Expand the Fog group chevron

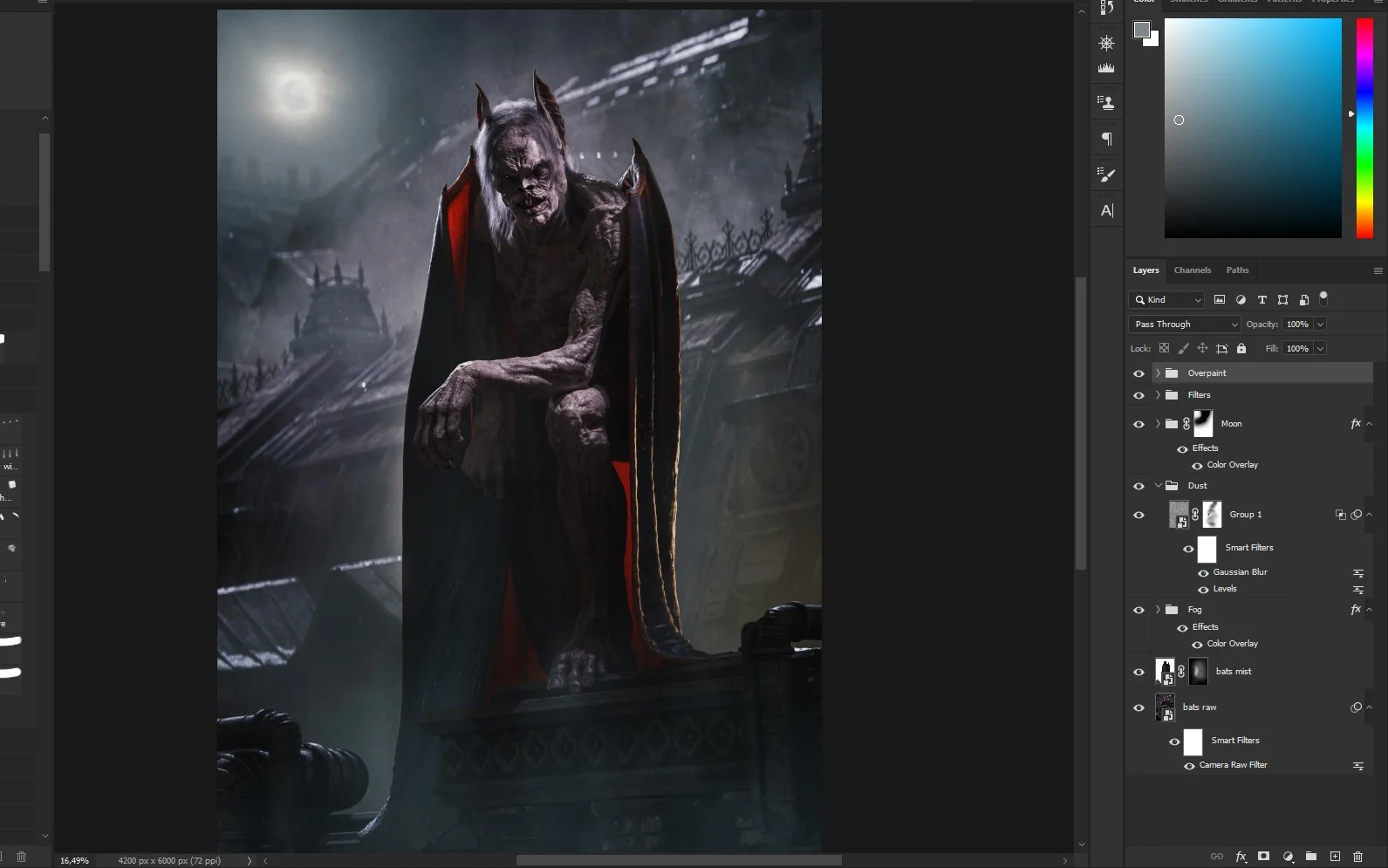[x=1158, y=610]
